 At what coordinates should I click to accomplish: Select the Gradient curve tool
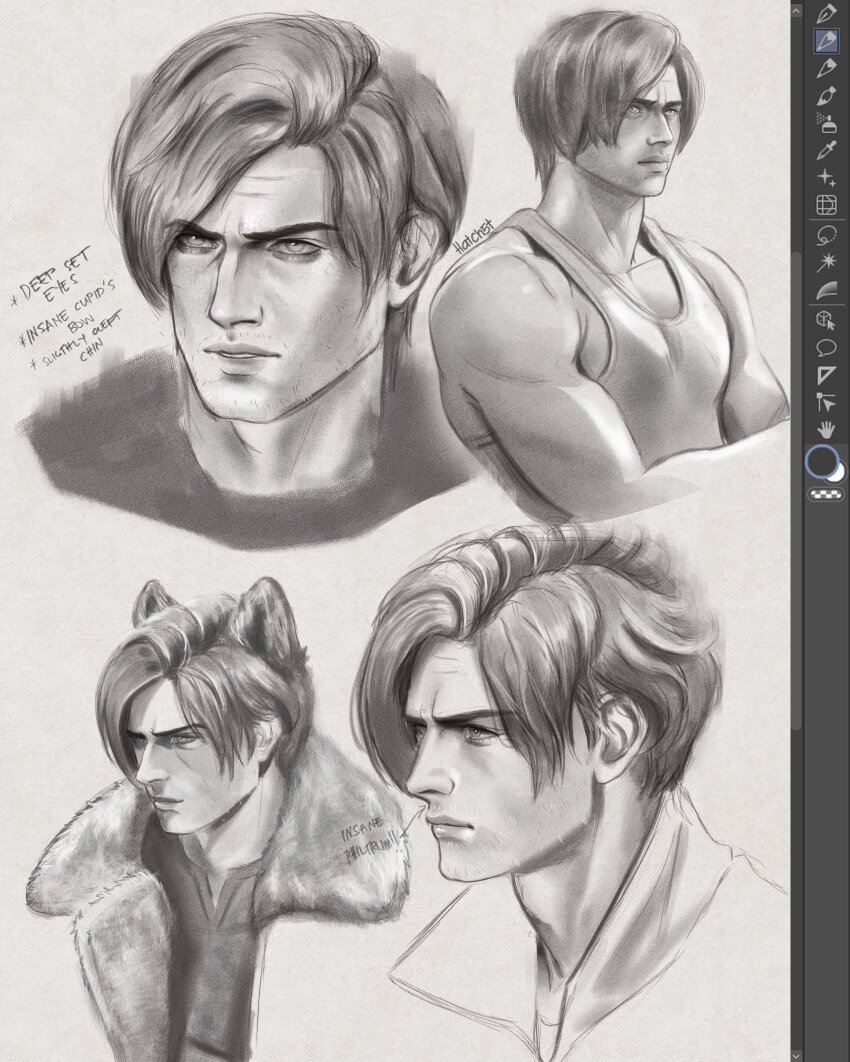click(x=826, y=290)
